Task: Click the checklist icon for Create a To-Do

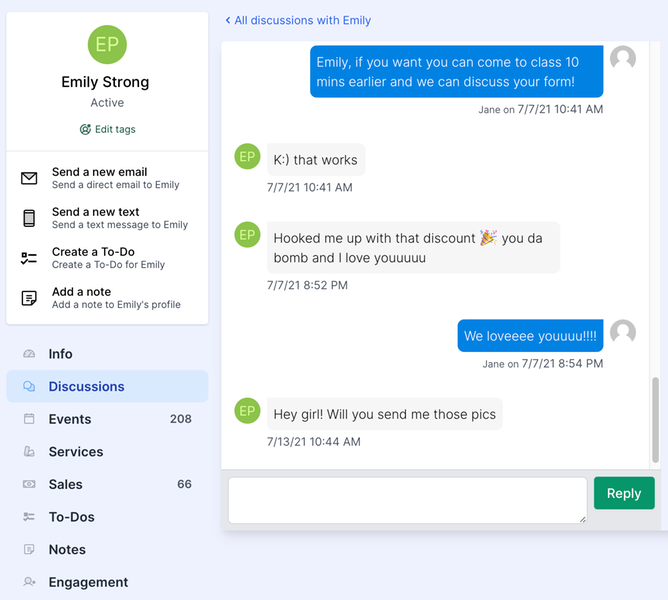Action: pyautogui.click(x=29, y=258)
